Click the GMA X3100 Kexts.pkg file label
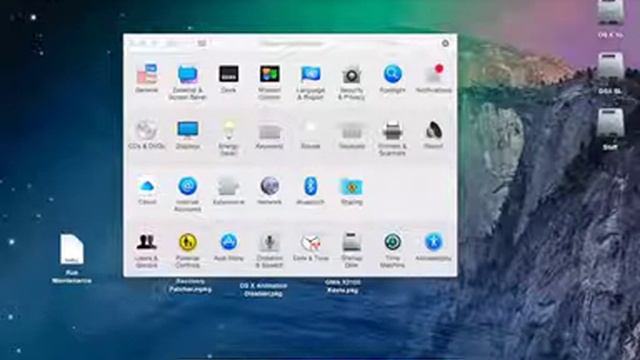The height and width of the screenshot is (360, 640). [x=342, y=286]
